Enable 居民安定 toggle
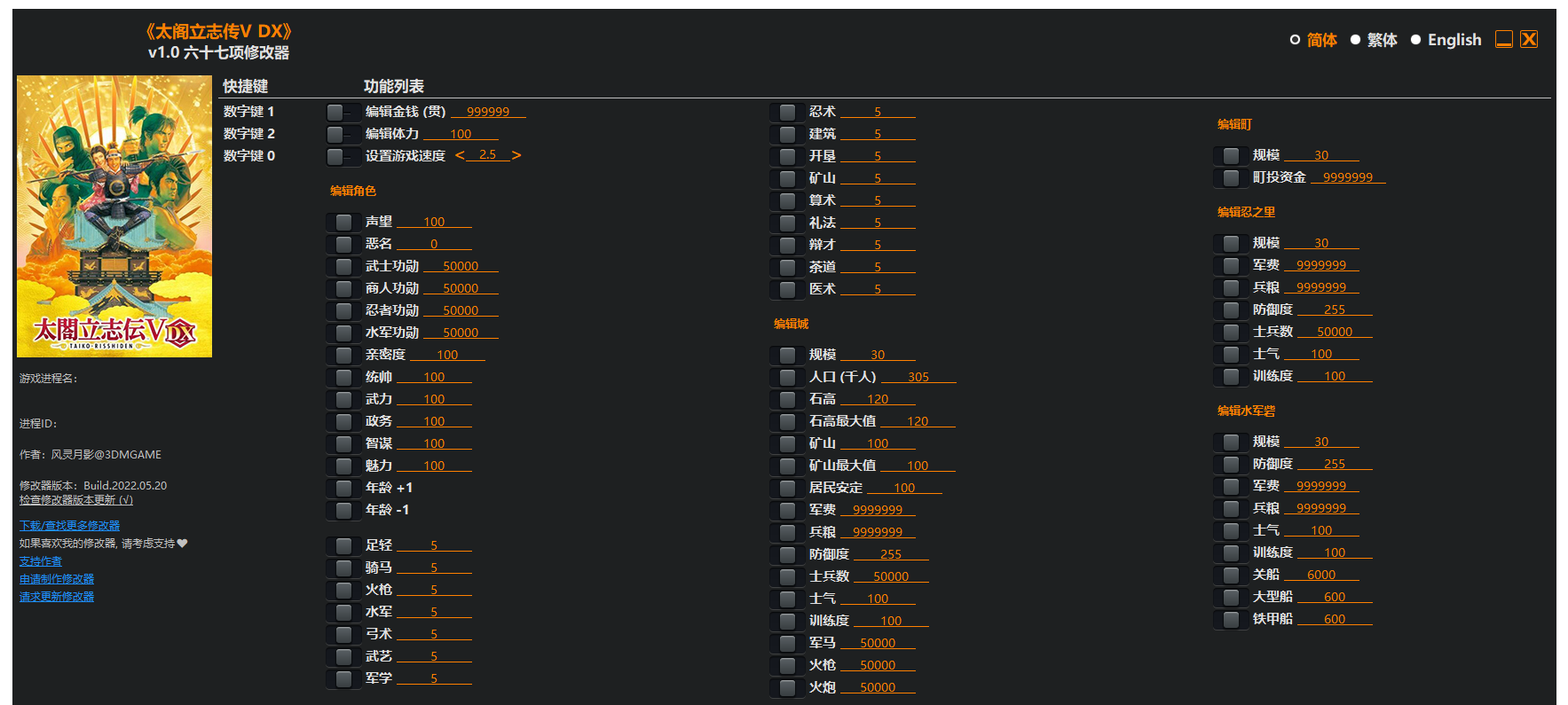This screenshot has width=1568, height=705. (785, 488)
